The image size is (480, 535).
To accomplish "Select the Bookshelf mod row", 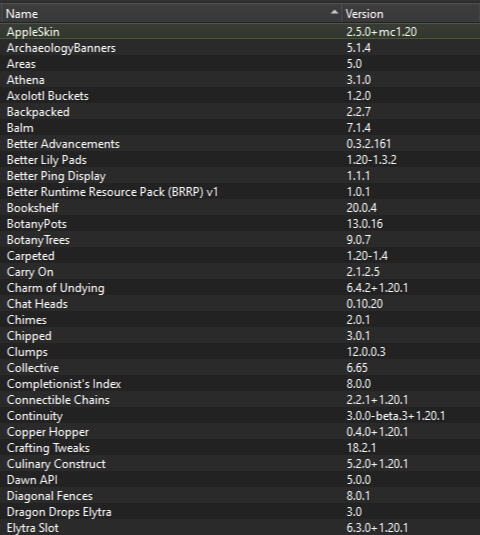I will (240, 208).
